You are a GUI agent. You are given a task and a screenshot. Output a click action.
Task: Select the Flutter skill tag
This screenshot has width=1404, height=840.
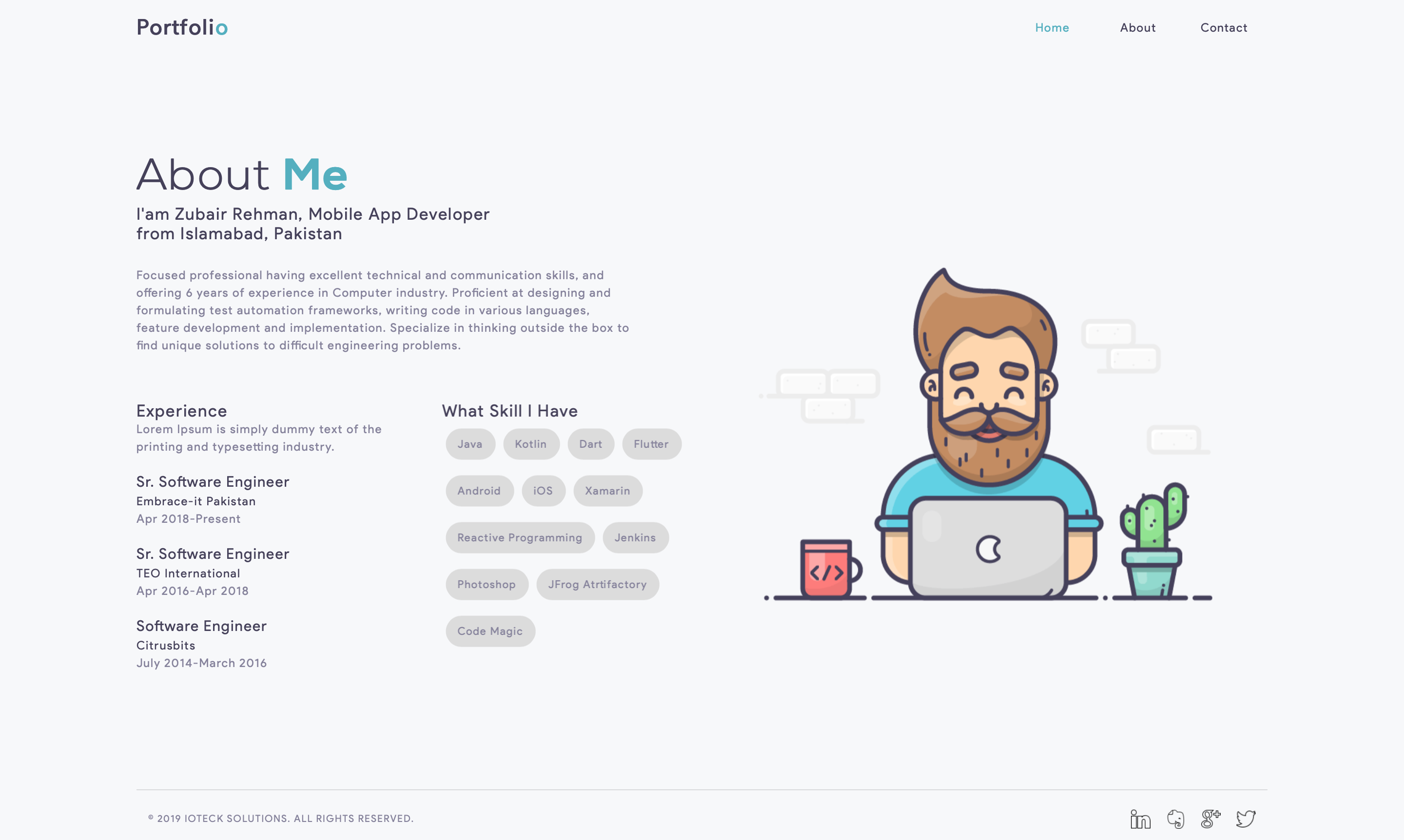click(651, 444)
